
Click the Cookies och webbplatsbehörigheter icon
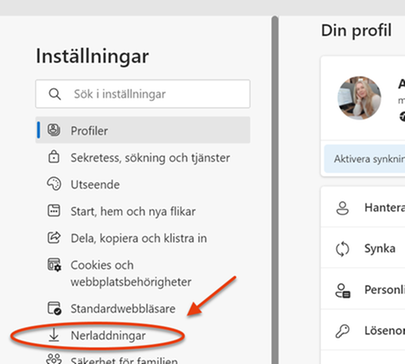[x=54, y=265]
